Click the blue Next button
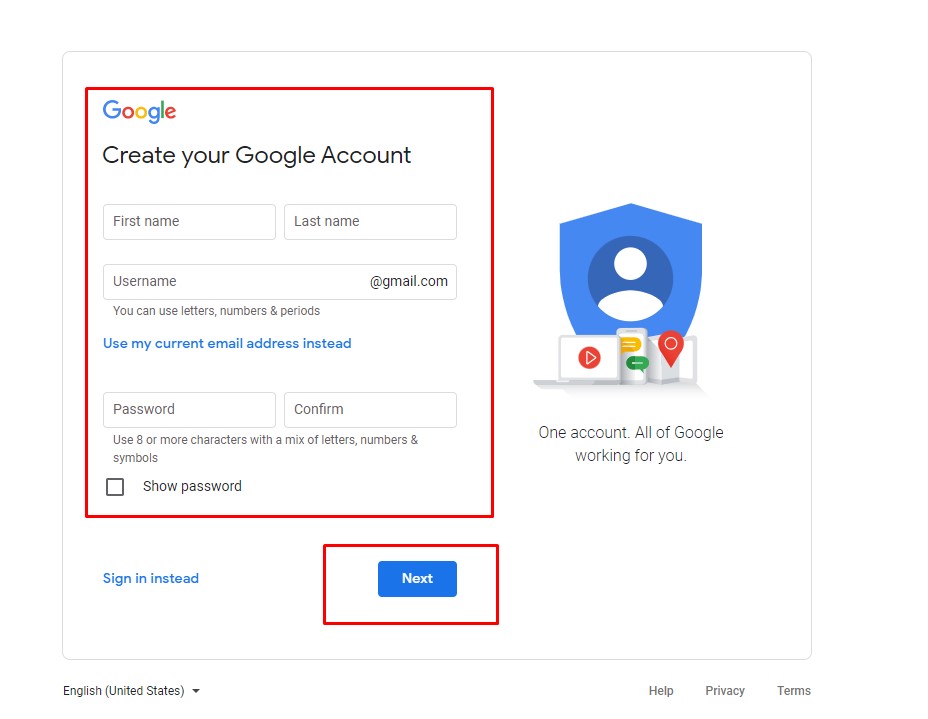 tap(417, 579)
